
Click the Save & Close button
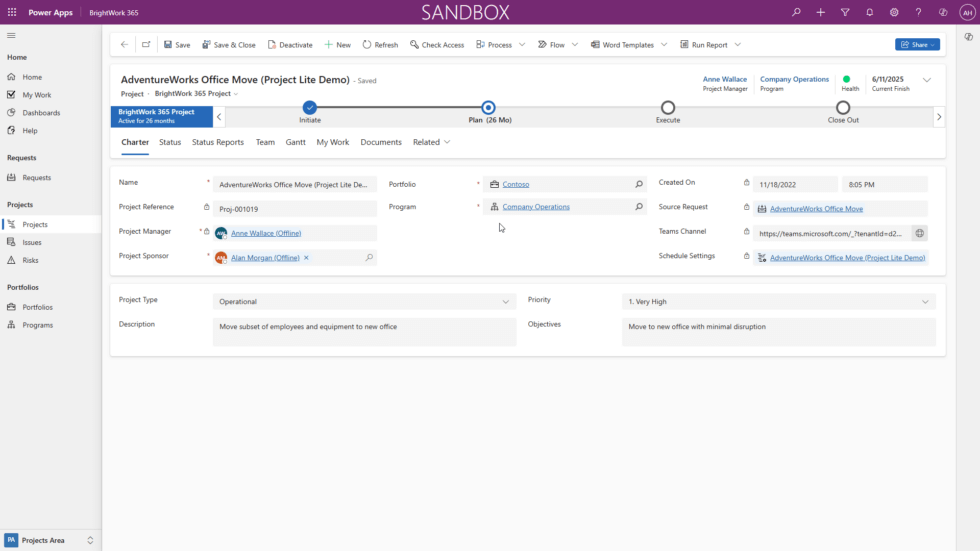(x=229, y=45)
